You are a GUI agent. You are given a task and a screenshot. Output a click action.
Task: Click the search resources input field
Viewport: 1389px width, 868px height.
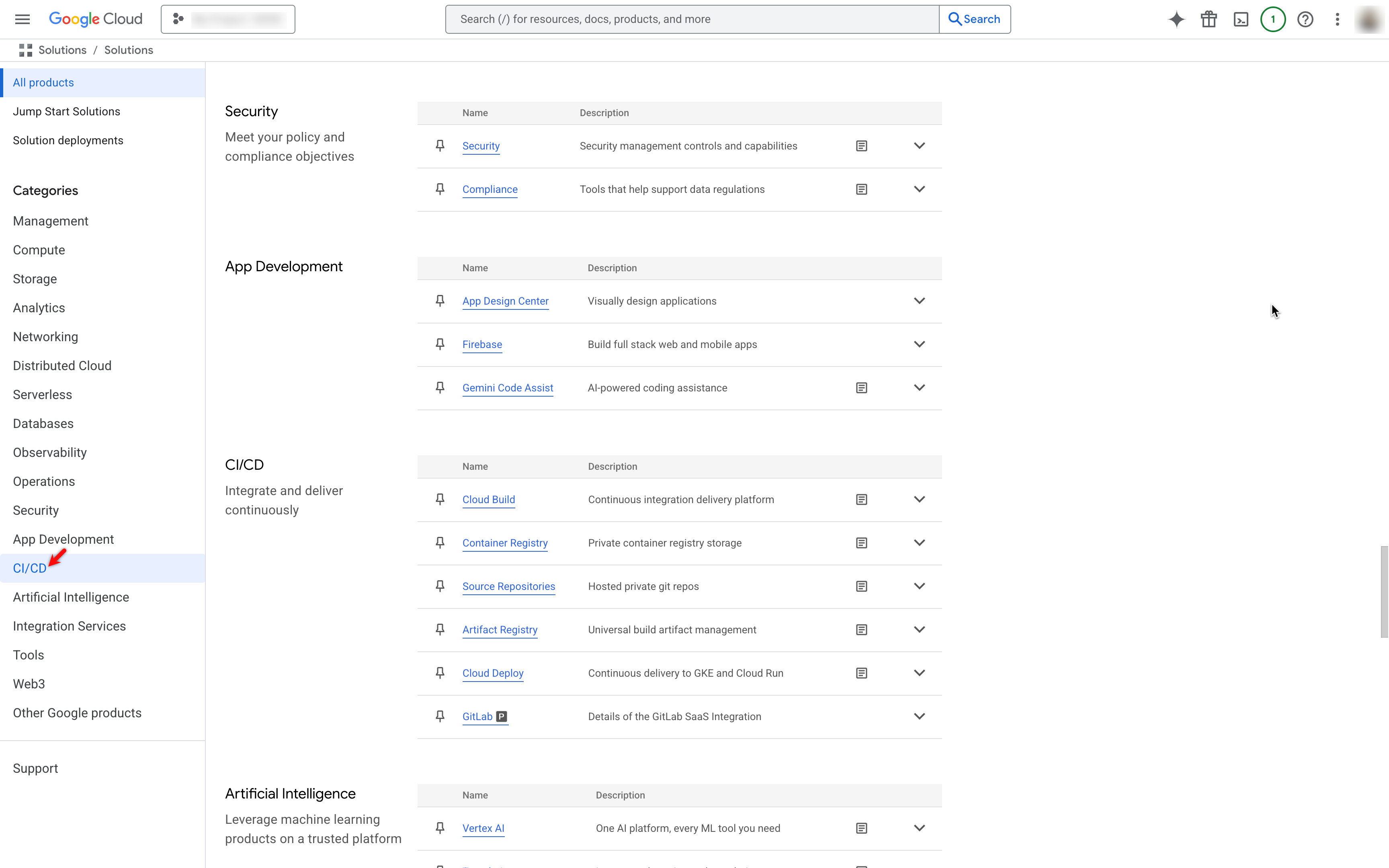[x=692, y=19]
